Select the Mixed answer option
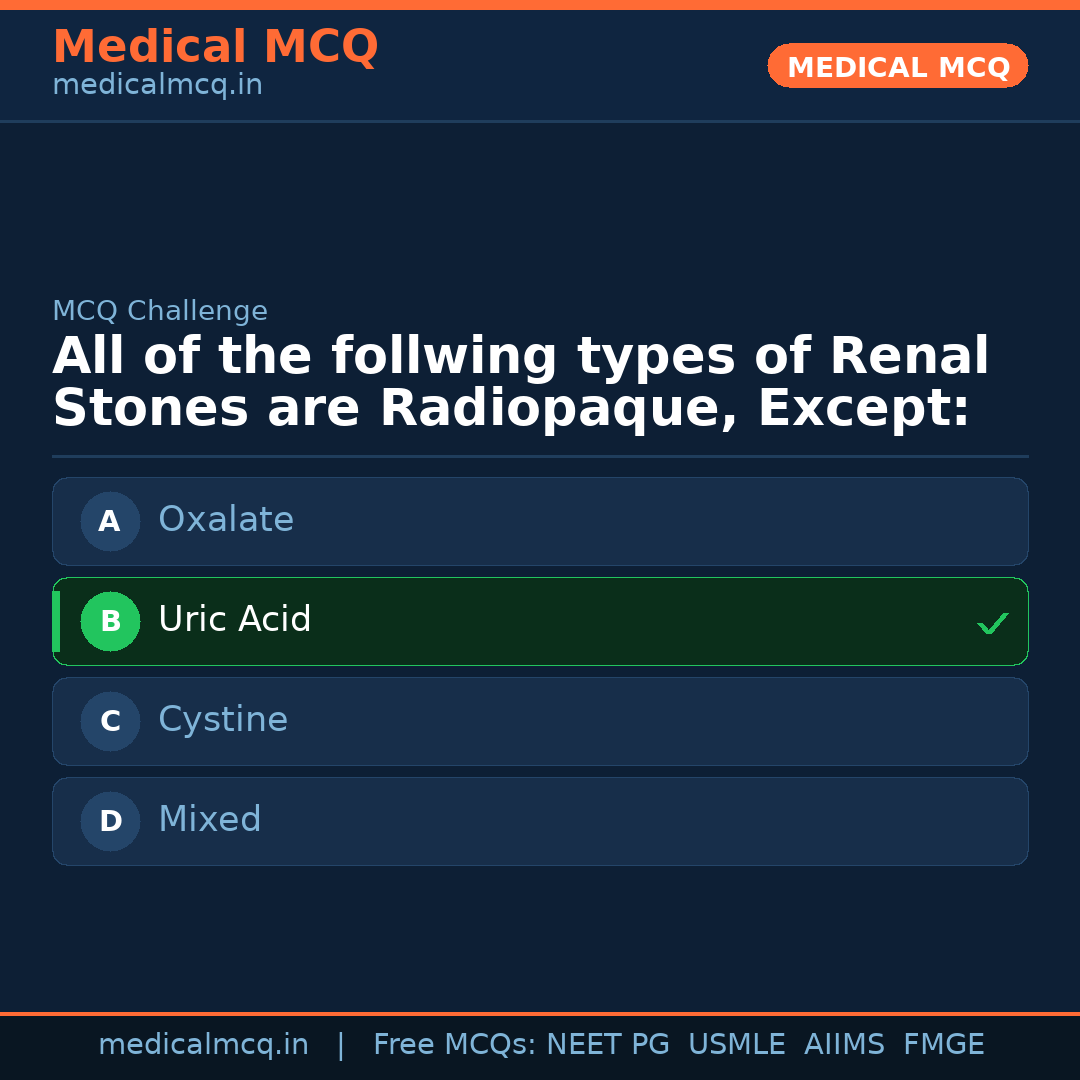The width and height of the screenshot is (1080, 1080). click(540, 821)
